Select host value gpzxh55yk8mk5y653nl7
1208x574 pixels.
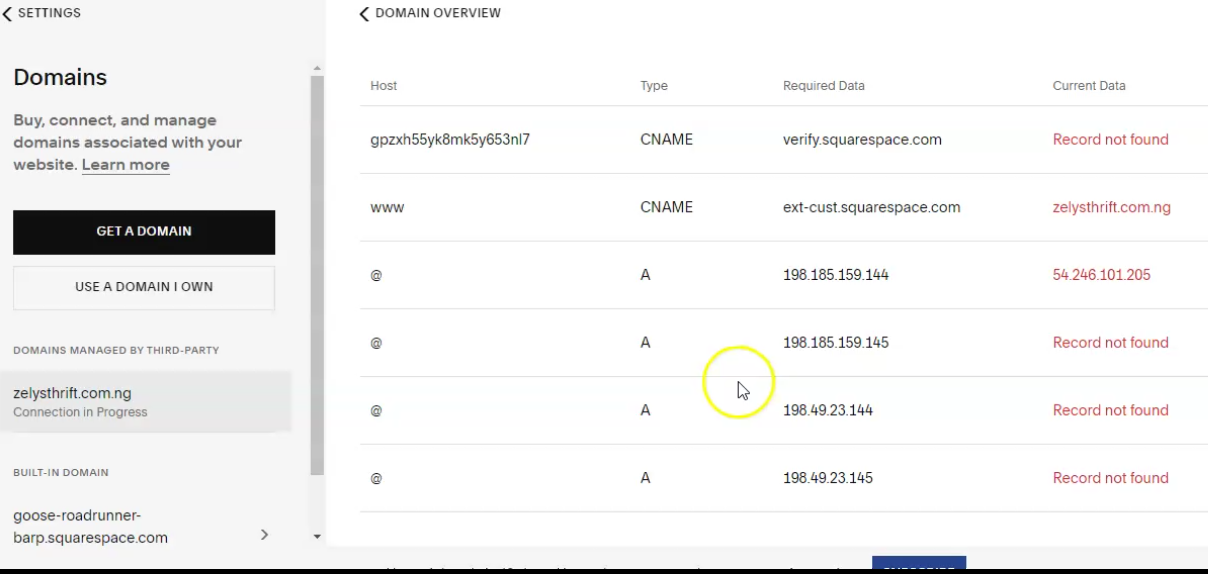[x=450, y=140]
